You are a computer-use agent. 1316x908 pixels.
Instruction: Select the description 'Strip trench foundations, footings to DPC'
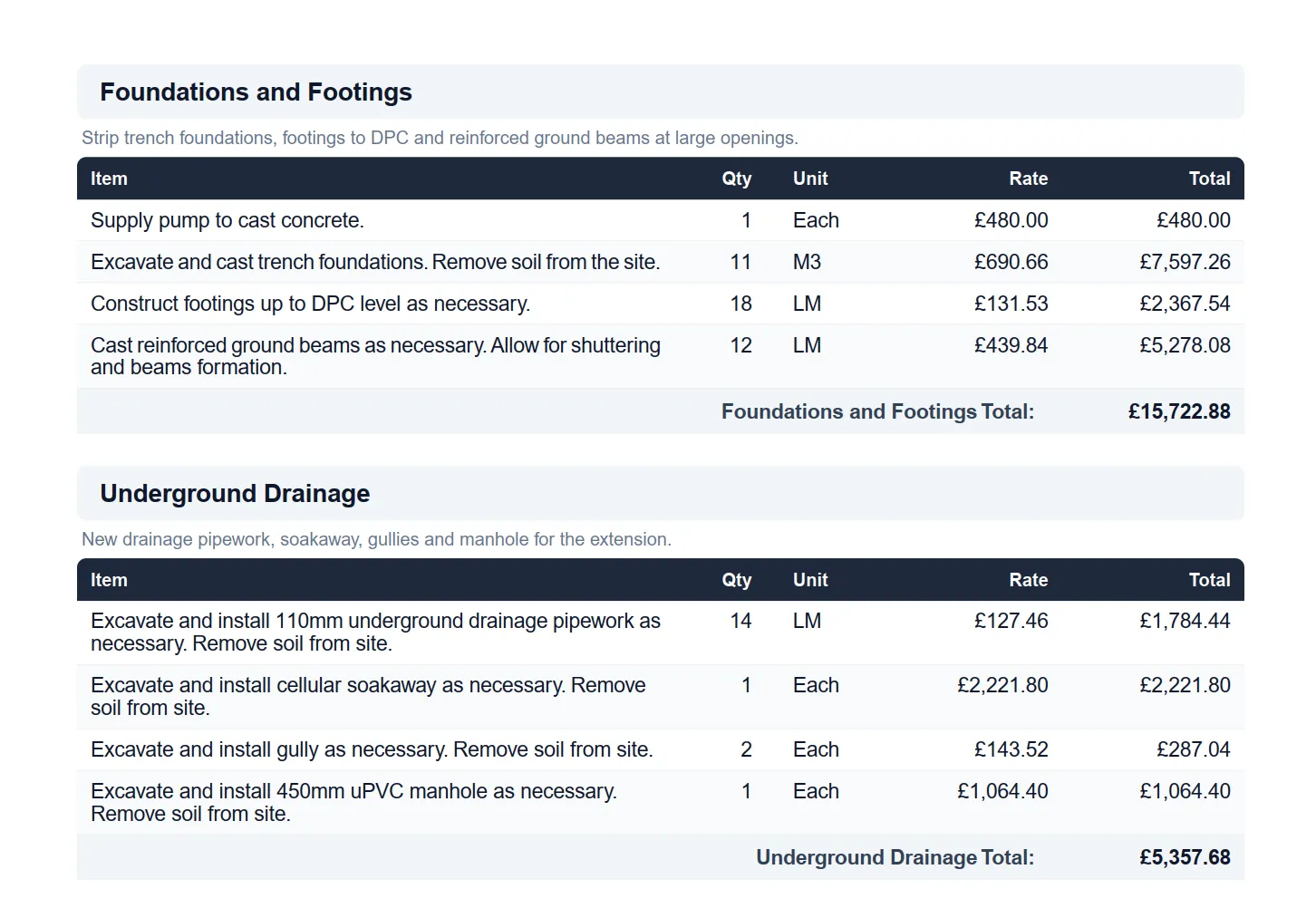(x=440, y=138)
